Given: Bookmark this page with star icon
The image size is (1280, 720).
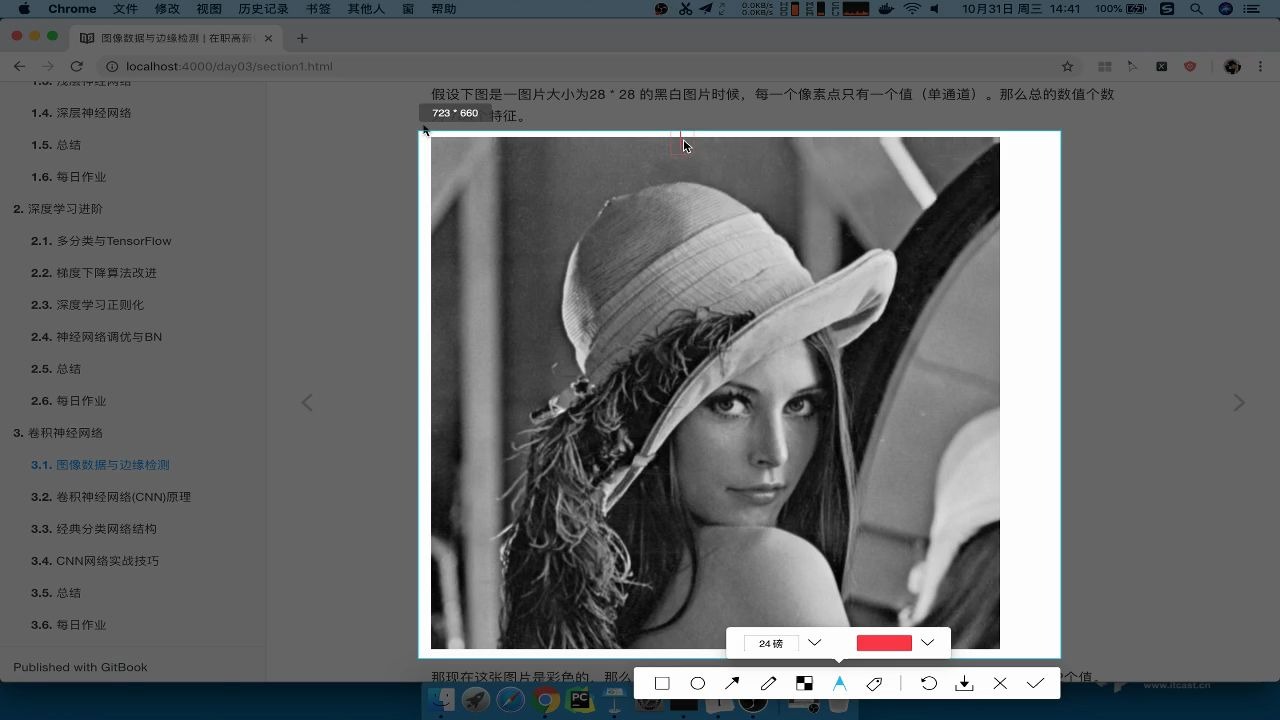Looking at the screenshot, I should (x=1067, y=67).
